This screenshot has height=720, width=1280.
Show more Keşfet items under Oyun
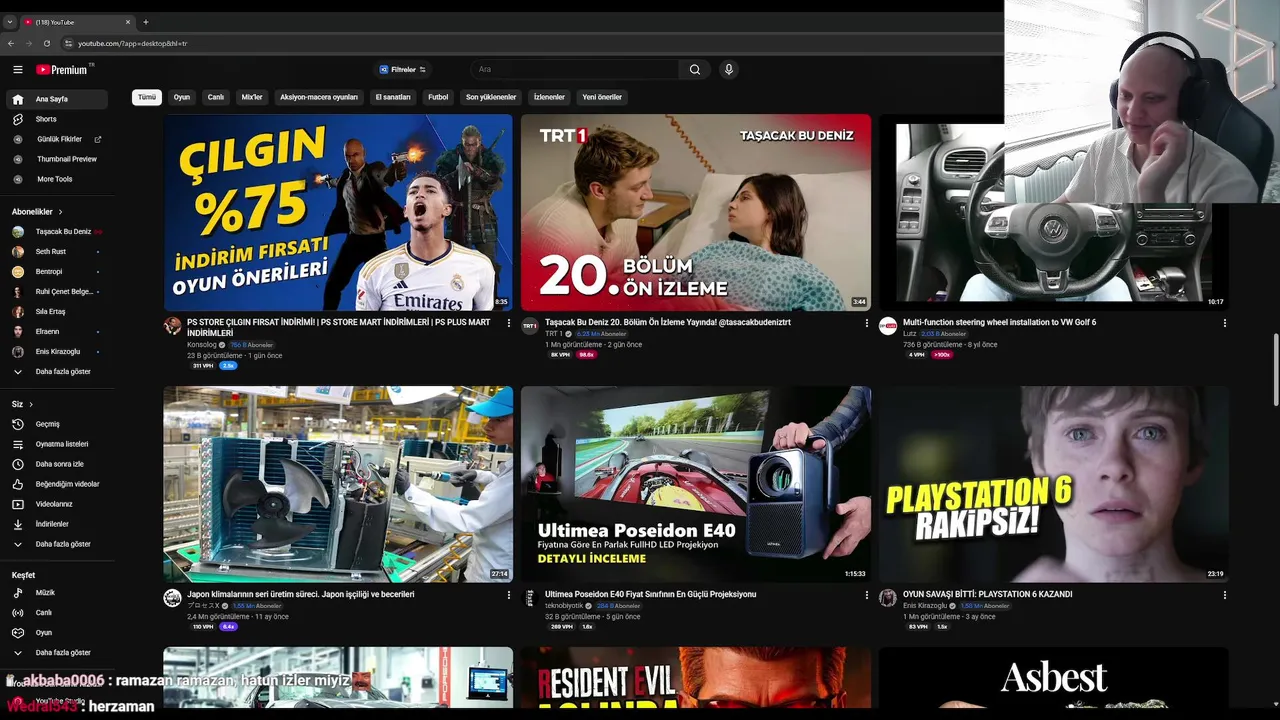point(58,653)
